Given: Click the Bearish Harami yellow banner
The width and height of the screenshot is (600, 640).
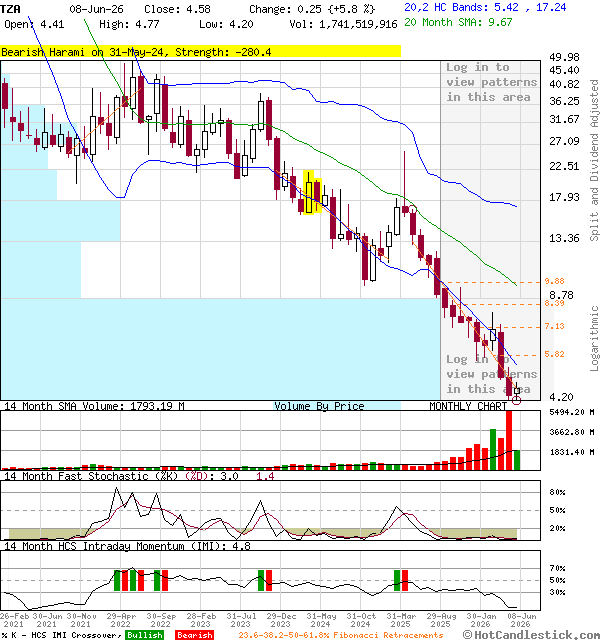Looking at the screenshot, I should point(200,52).
